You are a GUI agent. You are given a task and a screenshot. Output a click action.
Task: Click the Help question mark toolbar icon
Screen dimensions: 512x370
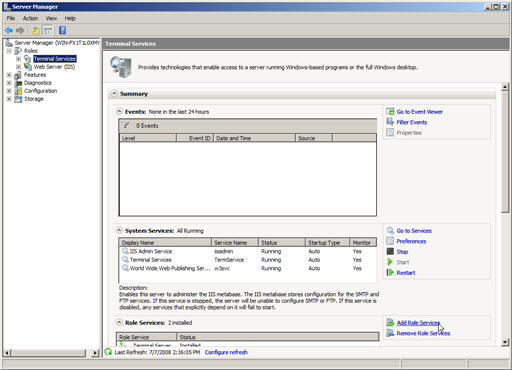[x=62, y=30]
